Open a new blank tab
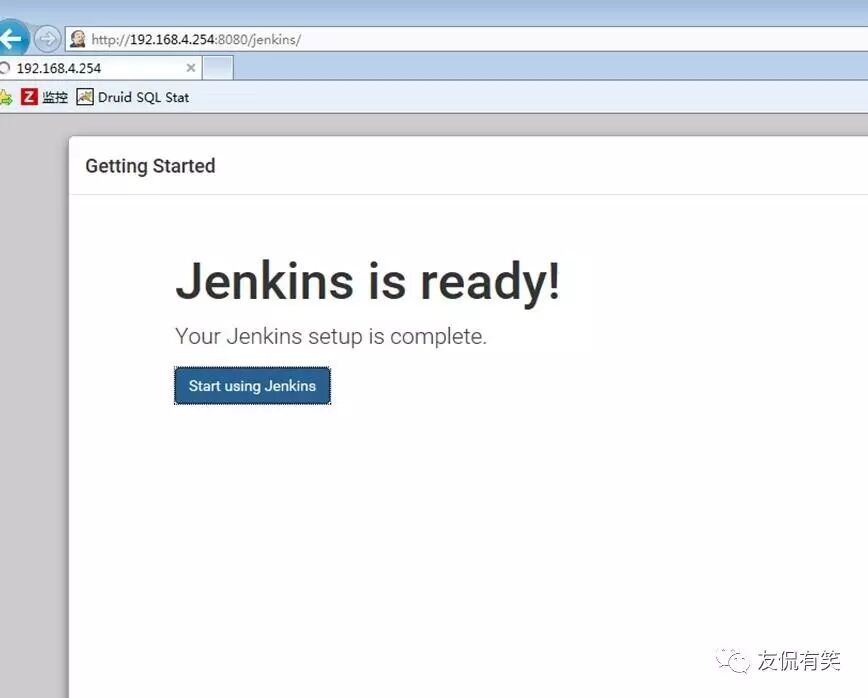 pos(218,68)
